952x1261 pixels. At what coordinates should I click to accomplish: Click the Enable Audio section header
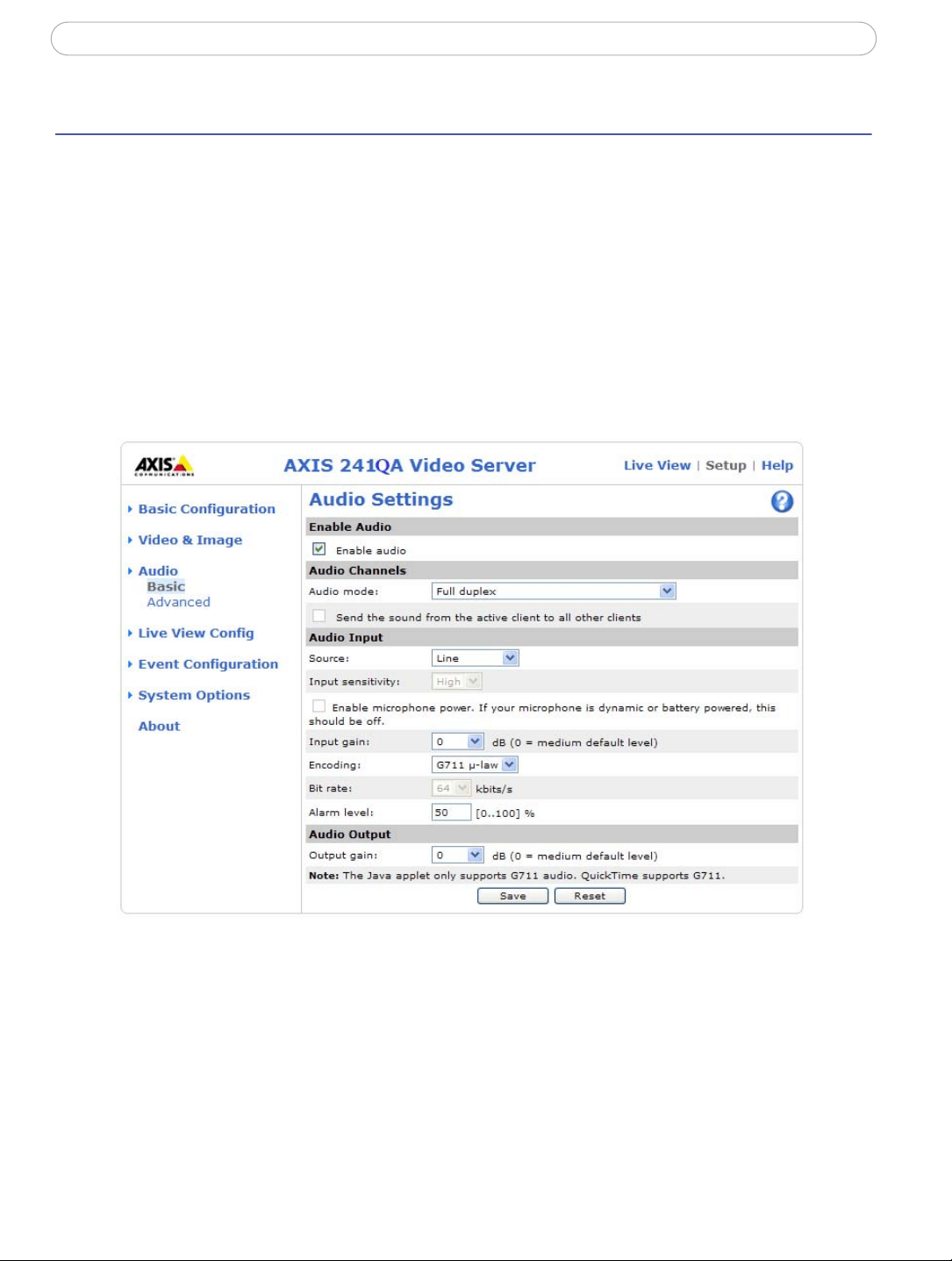point(552,527)
